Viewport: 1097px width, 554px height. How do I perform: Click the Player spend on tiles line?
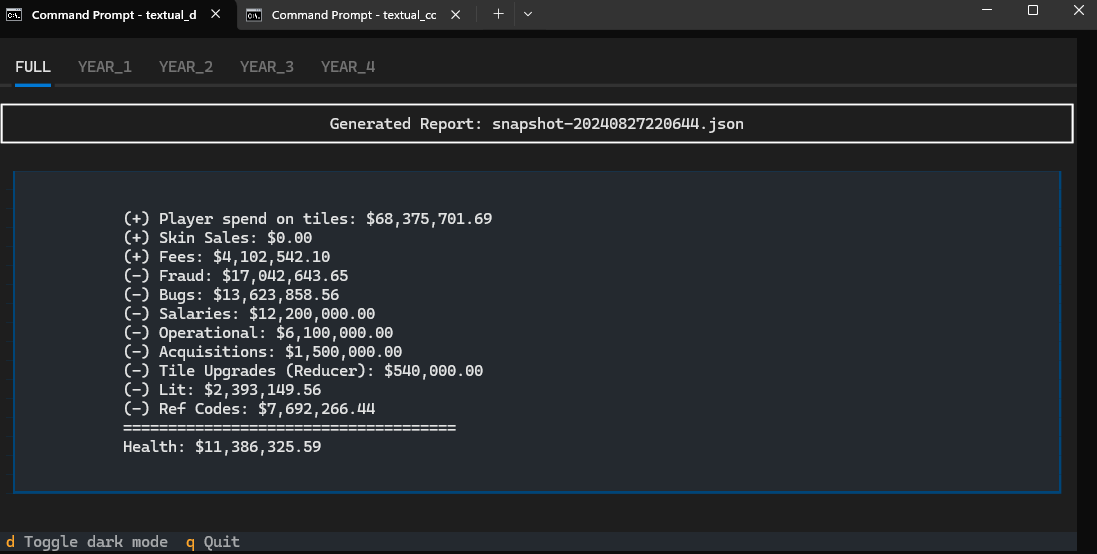pos(308,219)
